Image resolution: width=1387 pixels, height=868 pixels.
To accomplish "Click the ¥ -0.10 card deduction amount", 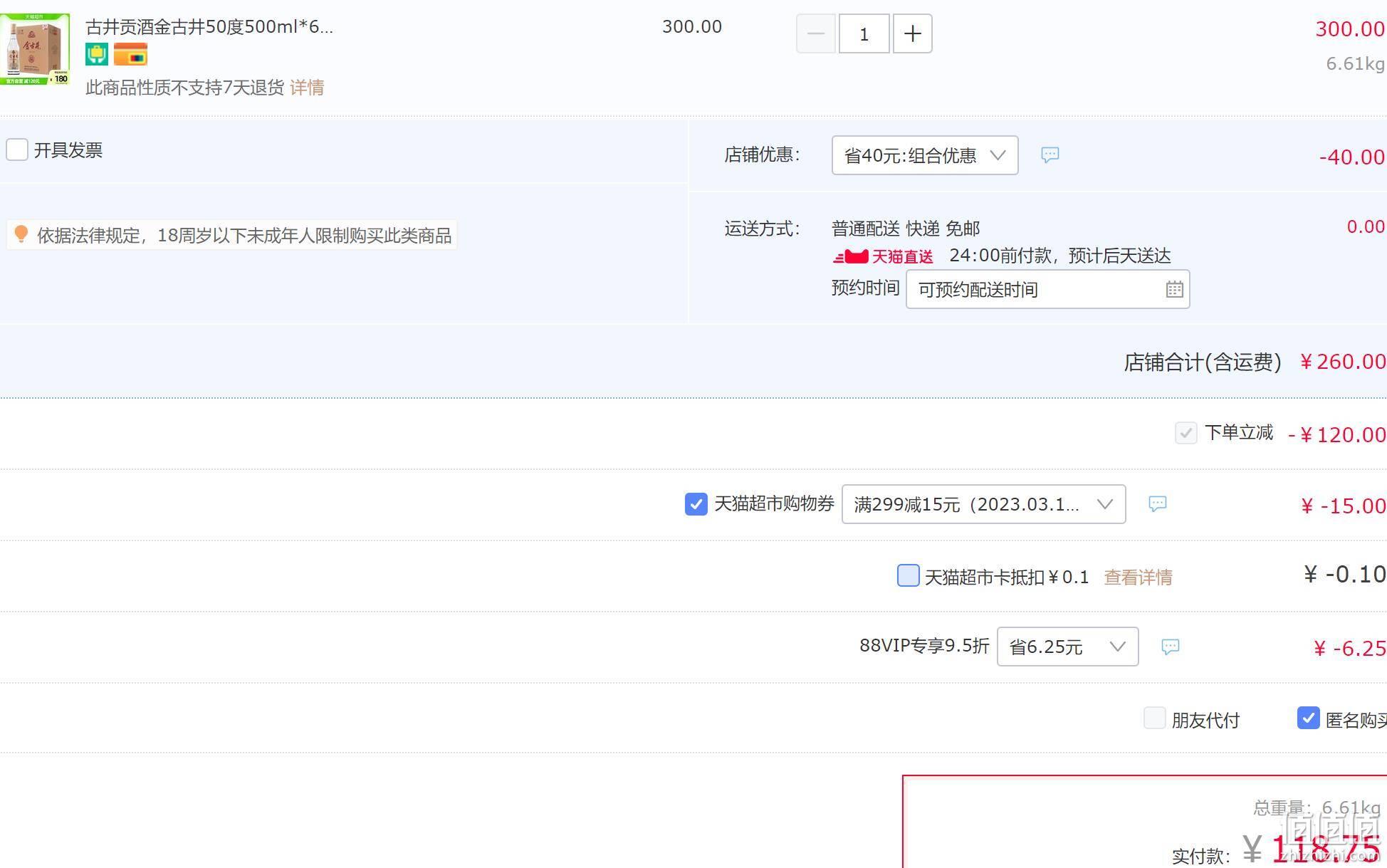I will (x=1344, y=575).
